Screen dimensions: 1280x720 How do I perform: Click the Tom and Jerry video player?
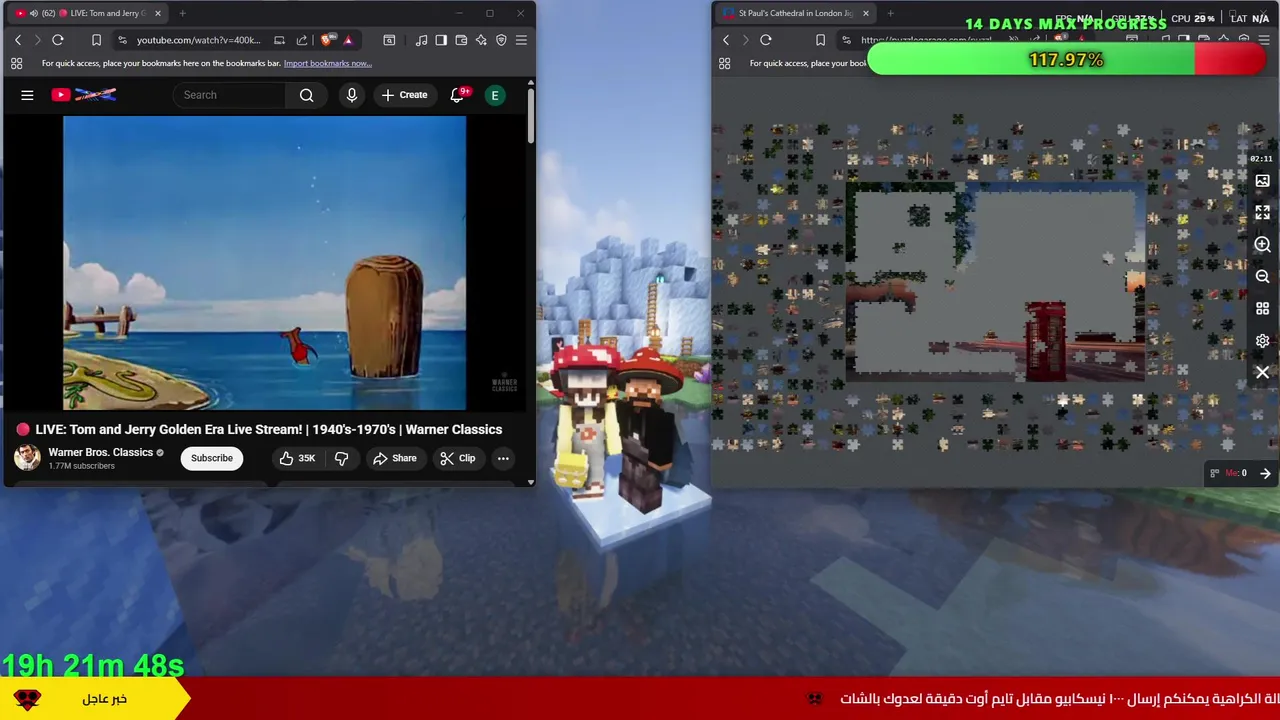pyautogui.click(x=264, y=263)
